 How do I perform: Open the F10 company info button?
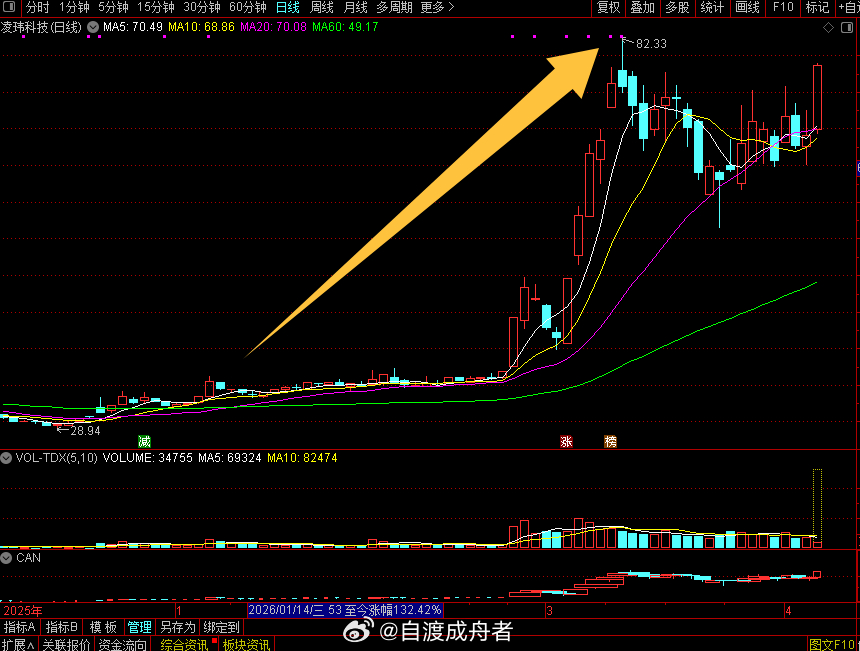[783, 7]
